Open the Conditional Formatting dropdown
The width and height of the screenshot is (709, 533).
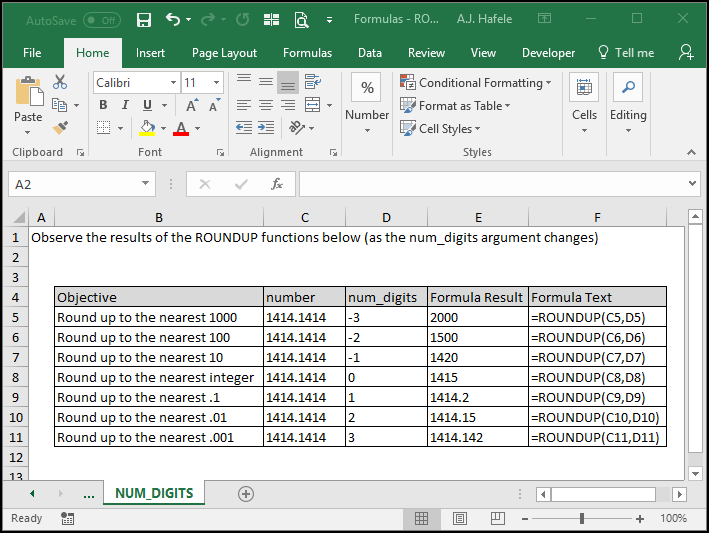coord(476,83)
